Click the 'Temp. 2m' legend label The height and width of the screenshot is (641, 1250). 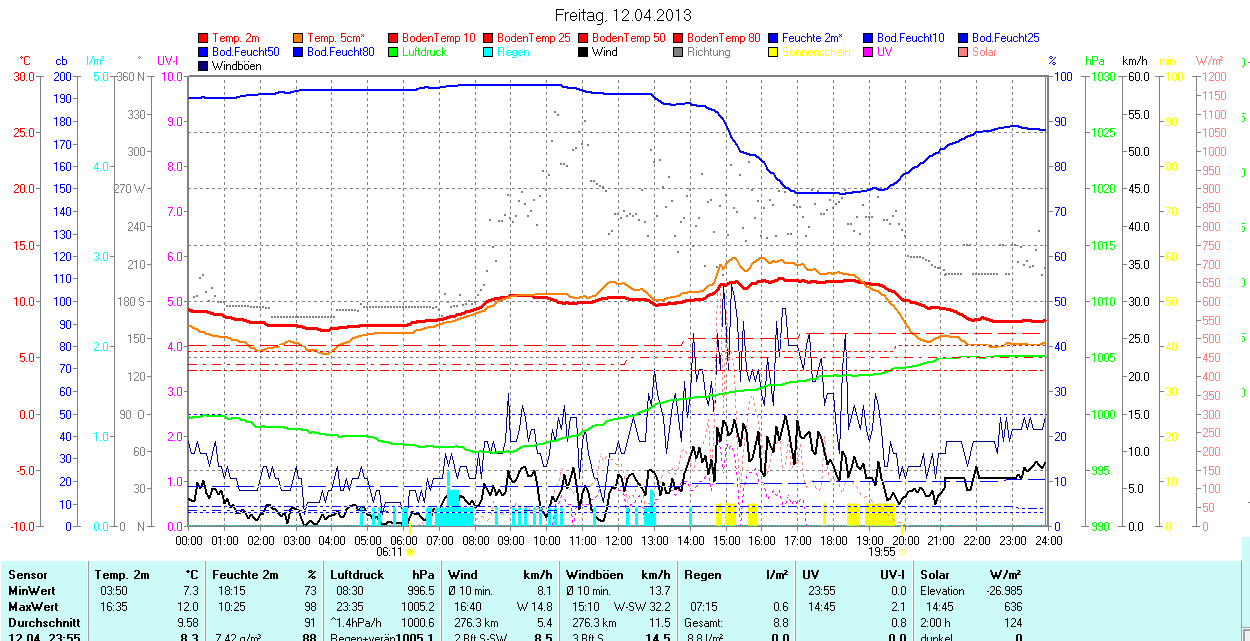click(x=236, y=38)
